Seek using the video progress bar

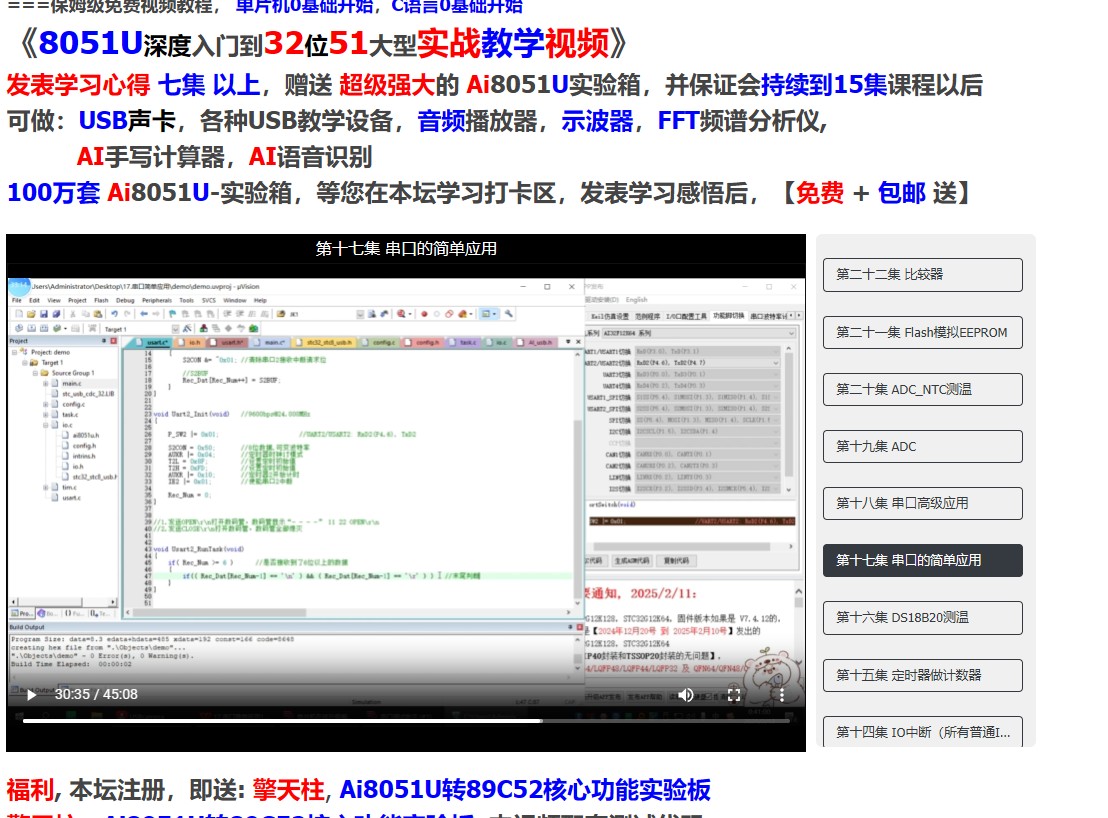point(406,721)
